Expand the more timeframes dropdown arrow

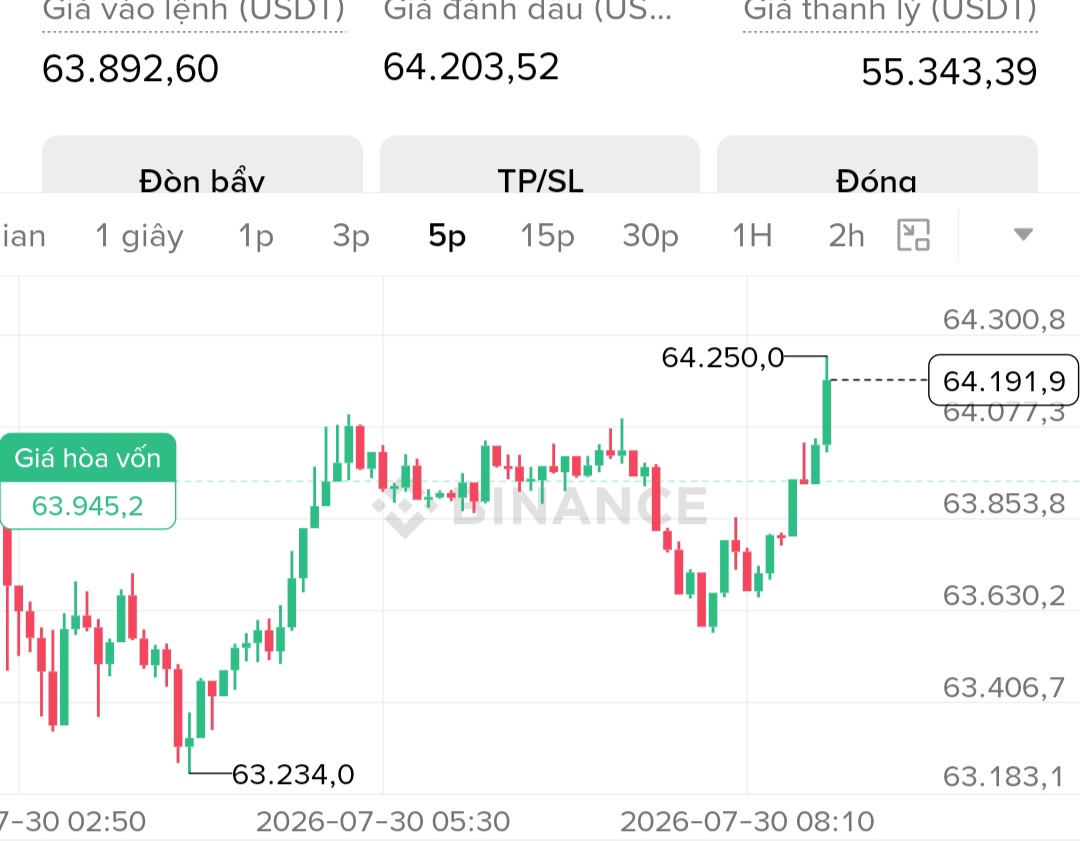click(x=1024, y=235)
